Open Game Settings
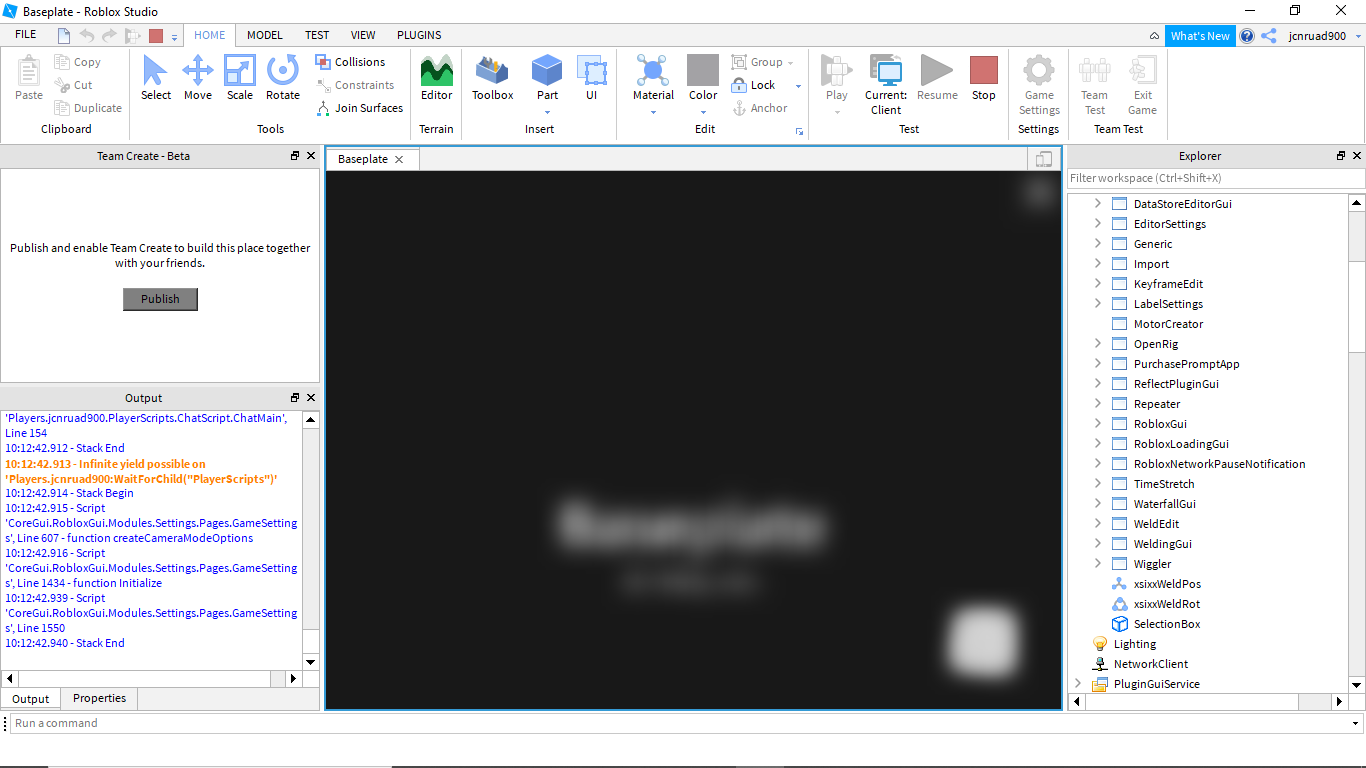The width and height of the screenshot is (1366, 768). (x=1039, y=85)
